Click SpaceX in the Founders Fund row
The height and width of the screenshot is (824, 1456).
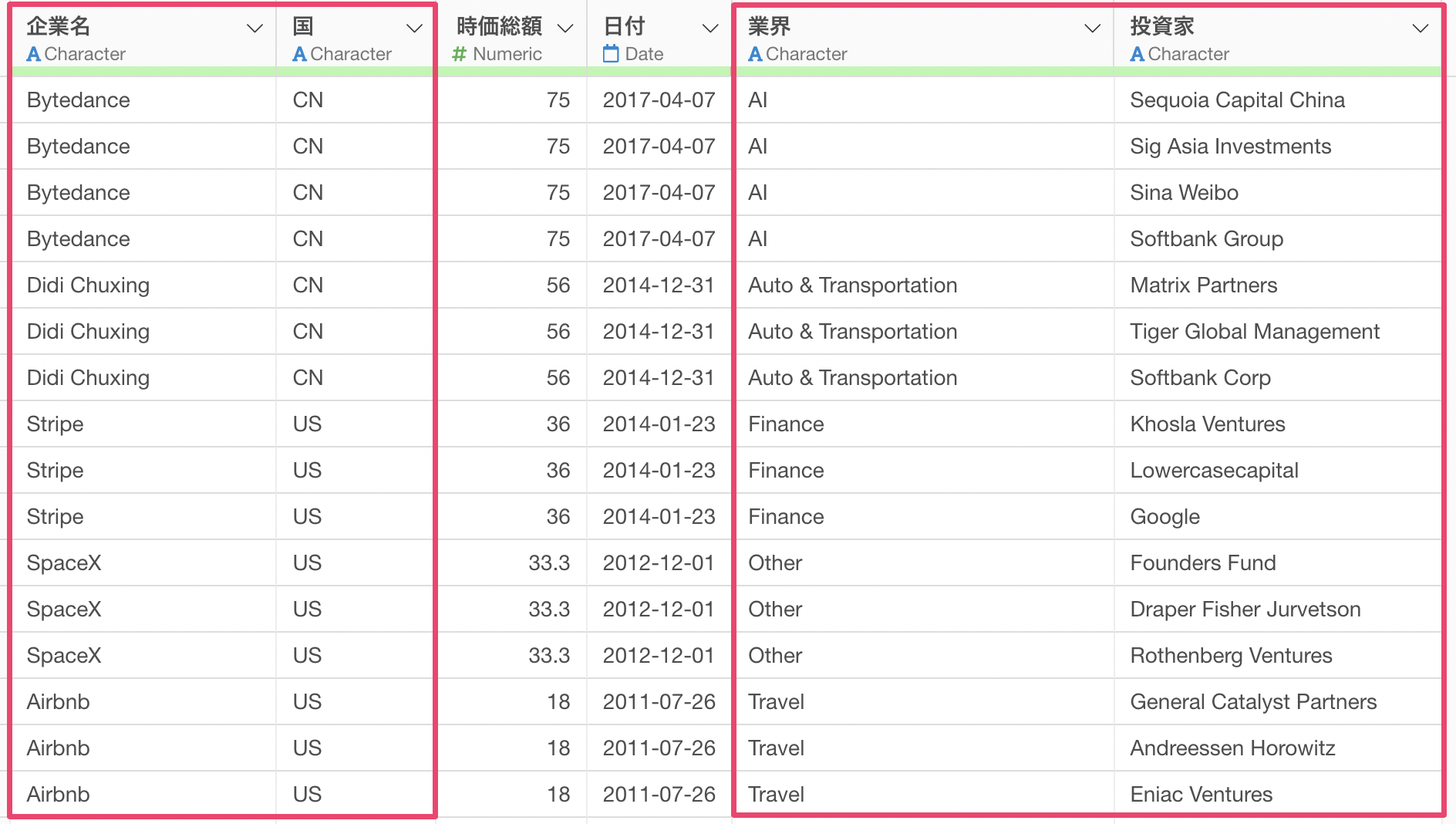63,563
